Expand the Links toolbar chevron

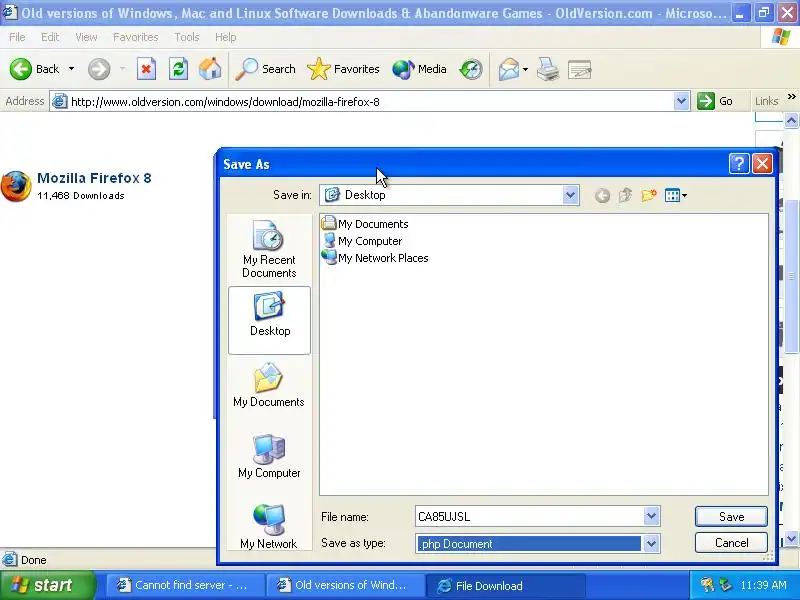click(x=791, y=97)
